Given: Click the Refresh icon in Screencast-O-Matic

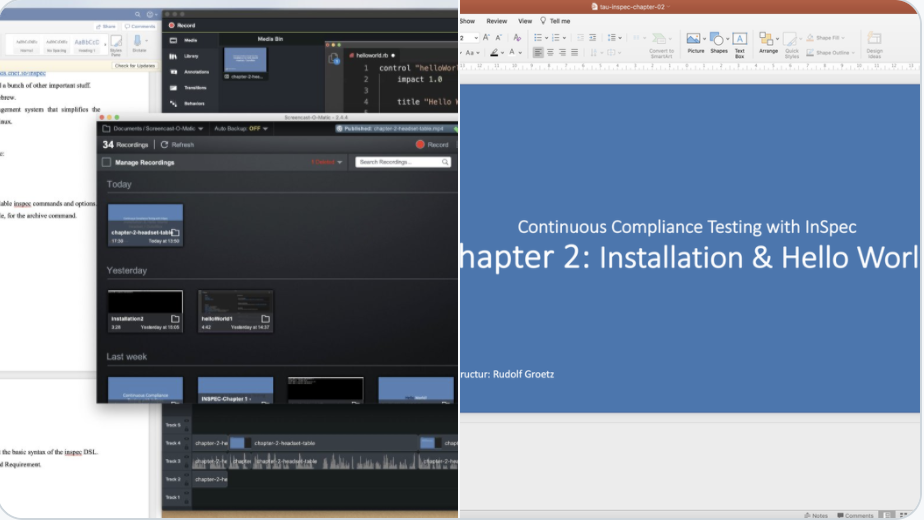Looking at the screenshot, I should tap(164, 144).
